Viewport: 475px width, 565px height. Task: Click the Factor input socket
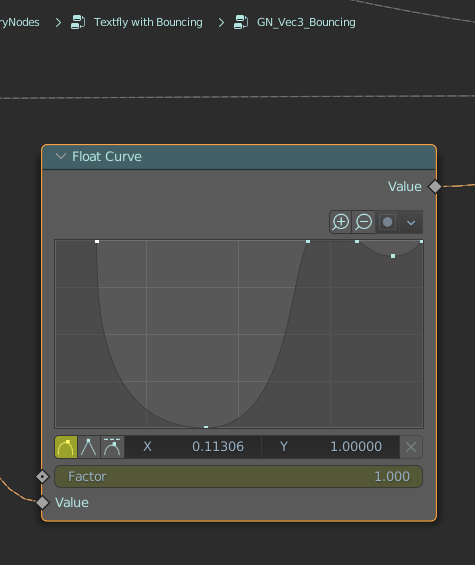(x=43, y=477)
